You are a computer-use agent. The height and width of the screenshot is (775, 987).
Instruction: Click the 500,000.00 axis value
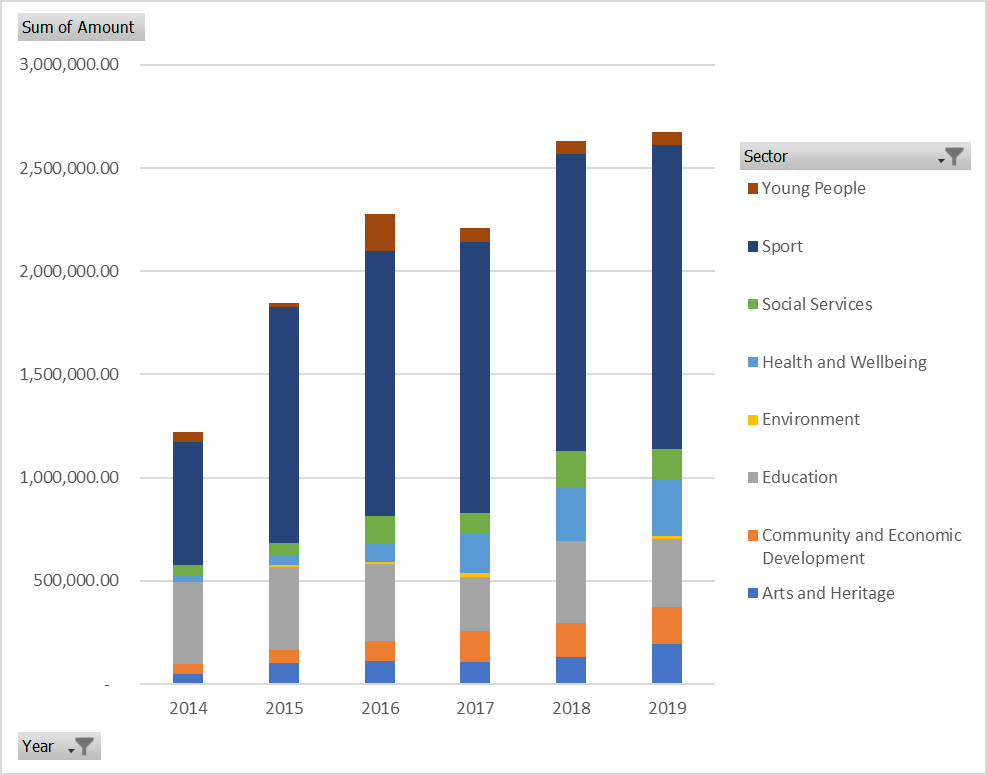point(76,580)
